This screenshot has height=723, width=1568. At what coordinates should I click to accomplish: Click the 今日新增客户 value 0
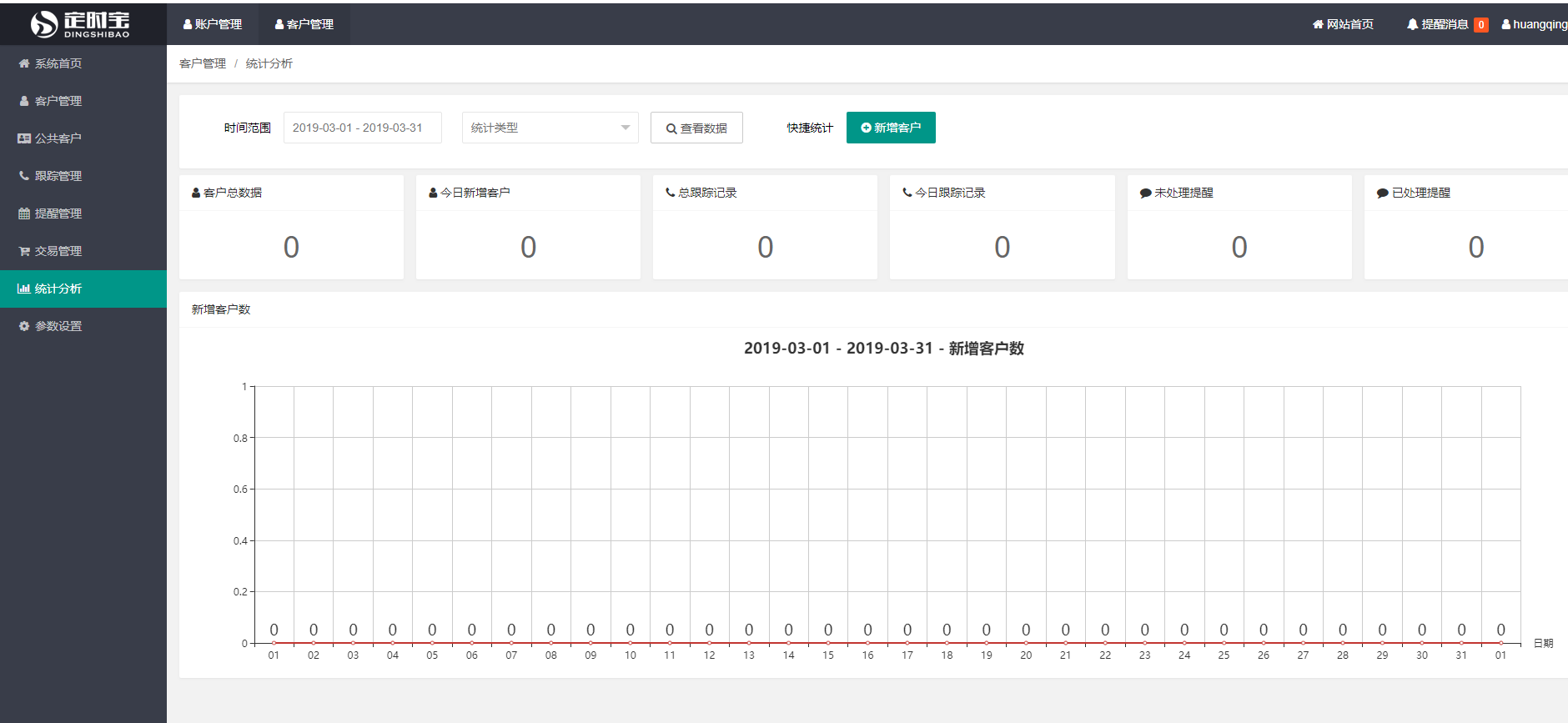point(528,247)
